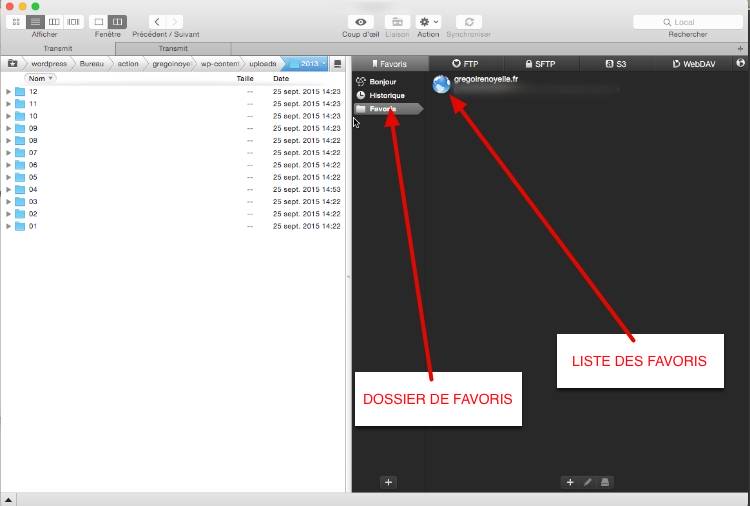The height and width of the screenshot is (506, 750).
Task: Navigate to action in path bar
Action: point(128,64)
